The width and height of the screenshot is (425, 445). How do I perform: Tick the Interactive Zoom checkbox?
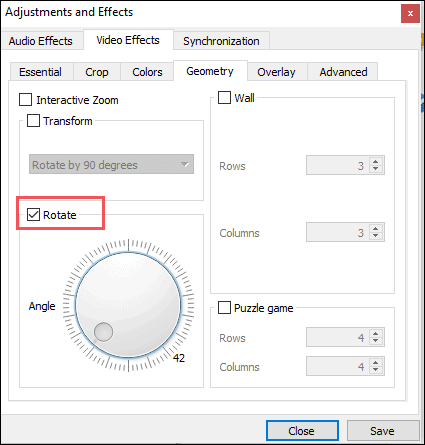(x=25, y=99)
